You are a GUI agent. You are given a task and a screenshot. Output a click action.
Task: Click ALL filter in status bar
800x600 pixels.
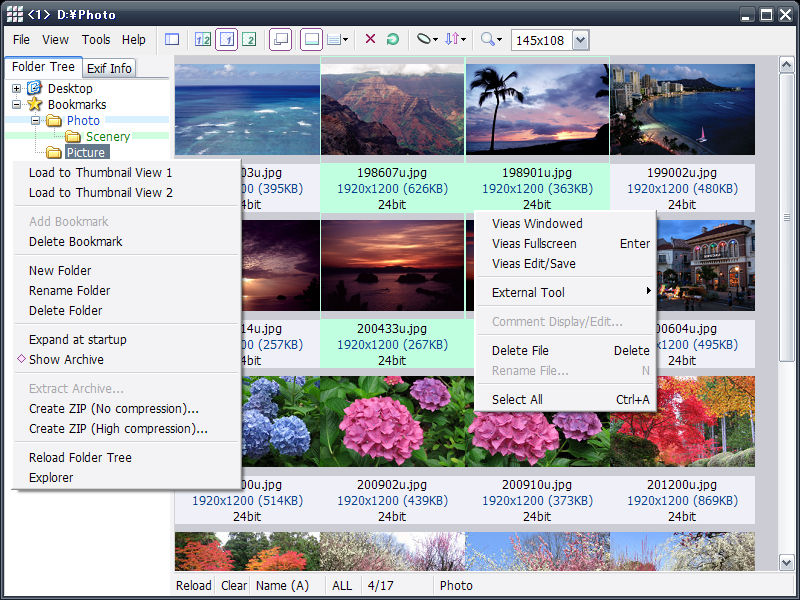point(342,585)
